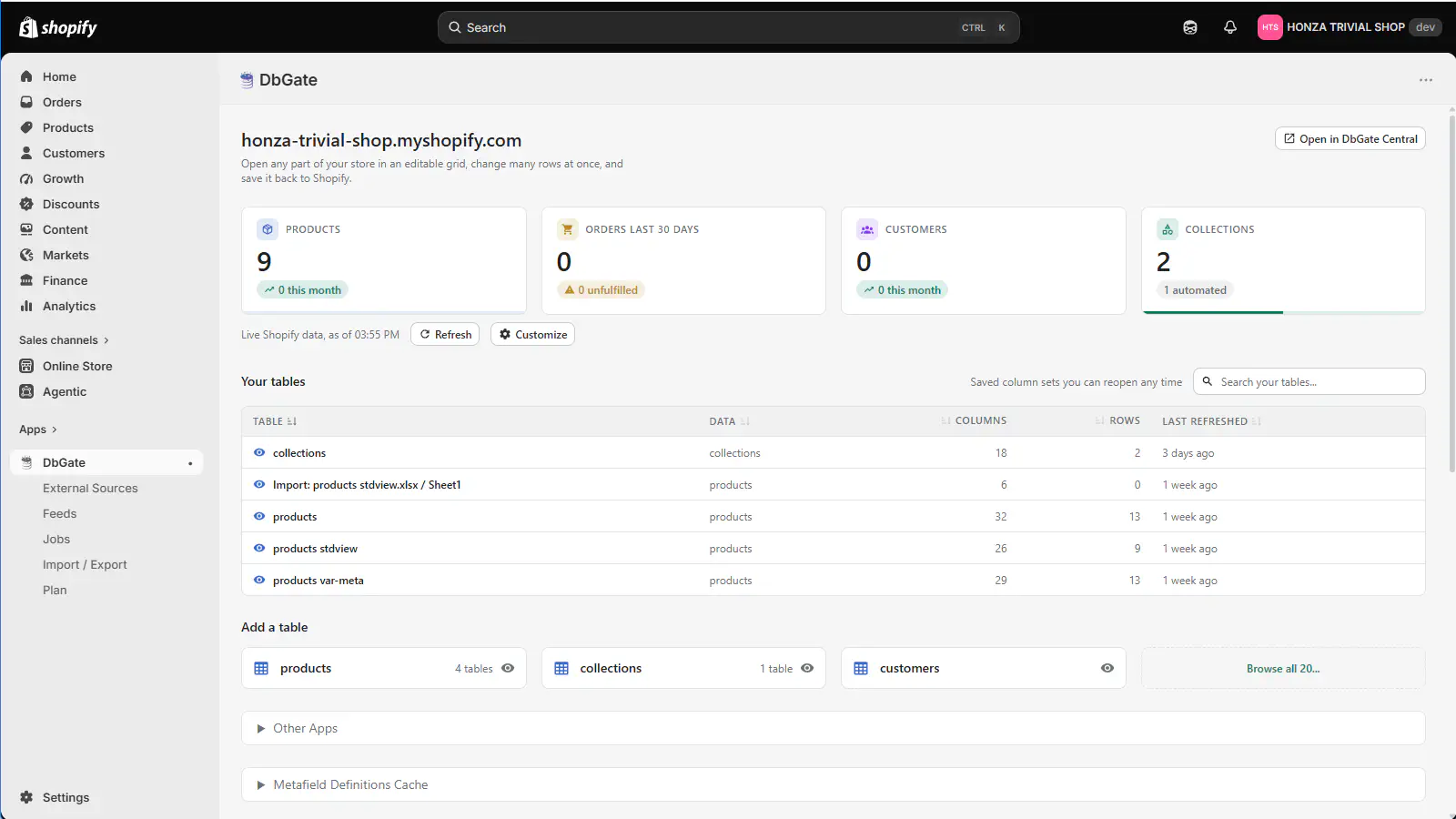Open Import / Export under DbGate
The width and height of the screenshot is (1456, 819).
click(x=85, y=564)
